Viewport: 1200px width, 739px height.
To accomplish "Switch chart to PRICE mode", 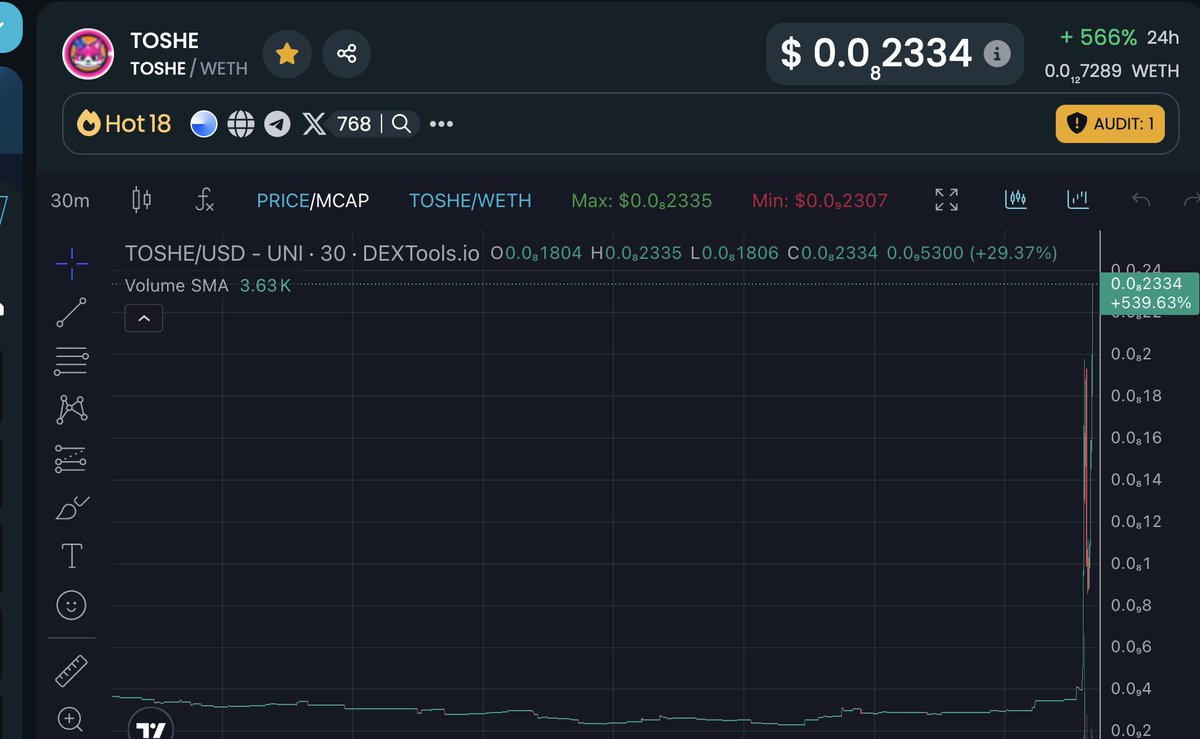I will [x=283, y=201].
